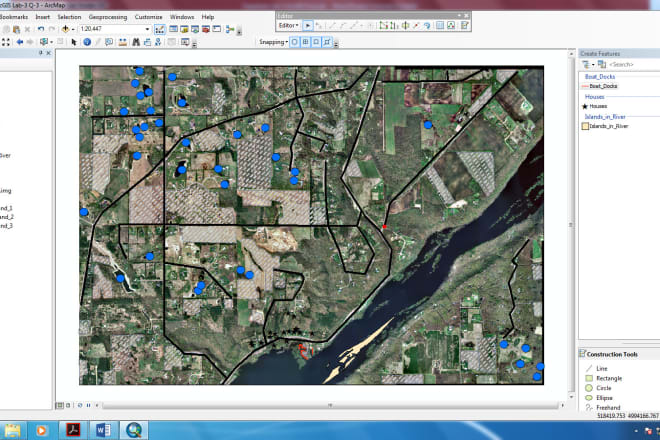
Task: Click the Delete X icon in toolbar
Action: [27, 29]
